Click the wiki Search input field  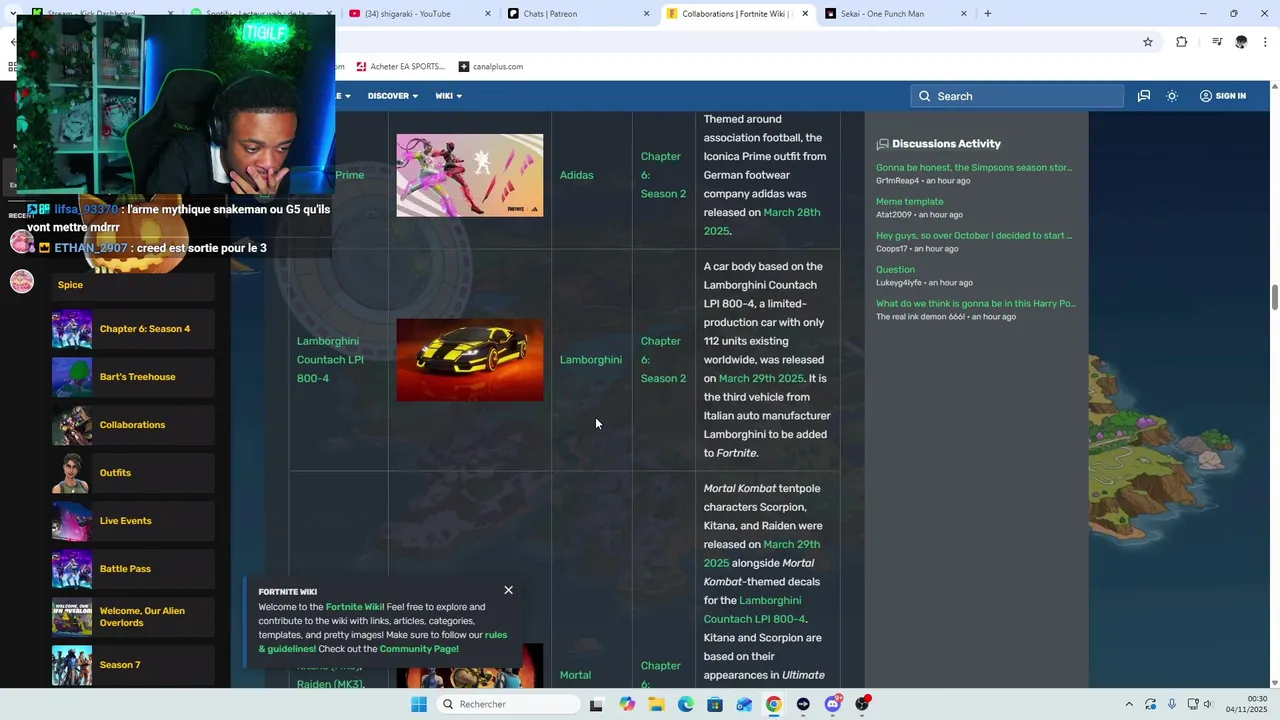(x=1017, y=96)
